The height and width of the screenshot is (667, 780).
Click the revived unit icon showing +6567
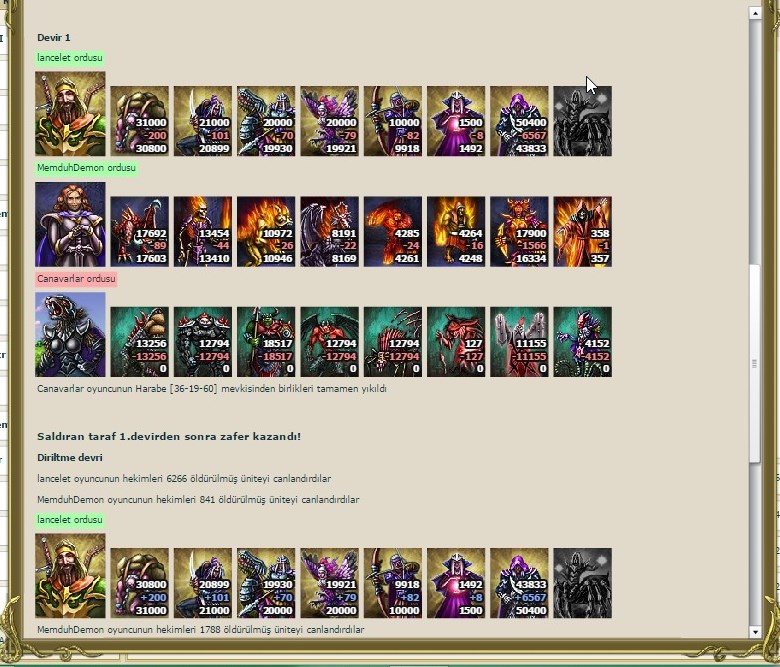(519, 583)
